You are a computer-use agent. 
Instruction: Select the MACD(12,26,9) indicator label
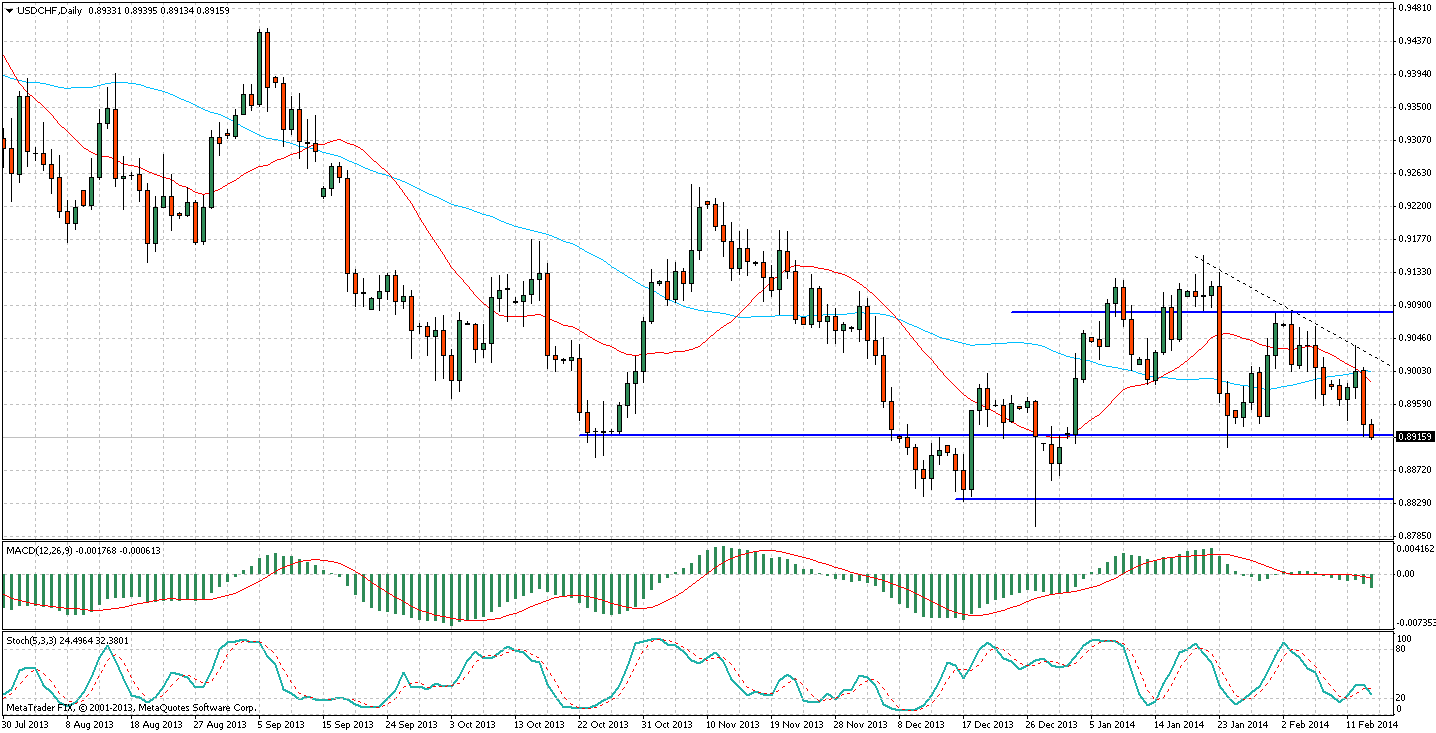pos(42,550)
